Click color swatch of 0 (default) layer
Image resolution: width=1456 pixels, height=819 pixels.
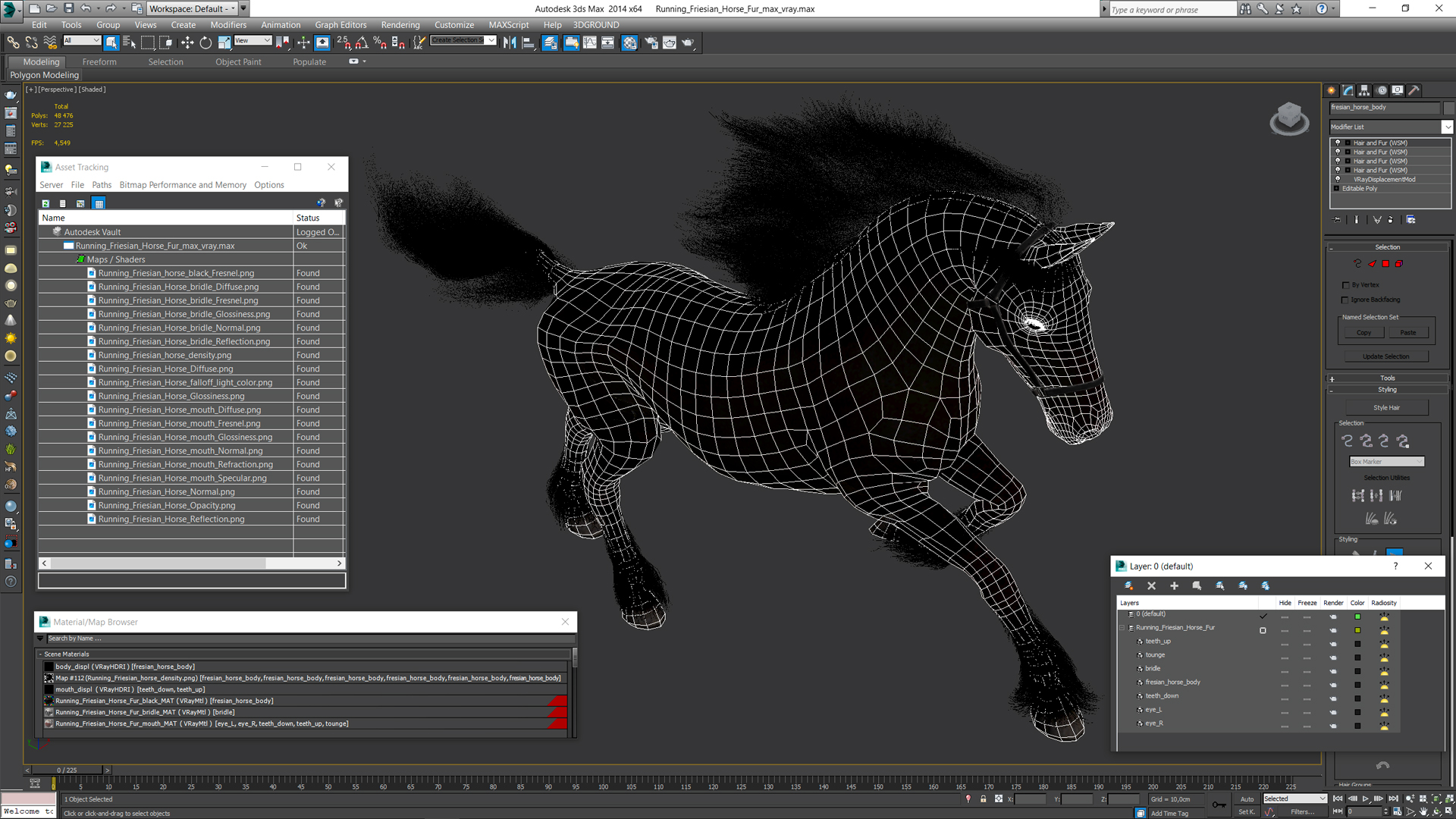pyautogui.click(x=1357, y=617)
